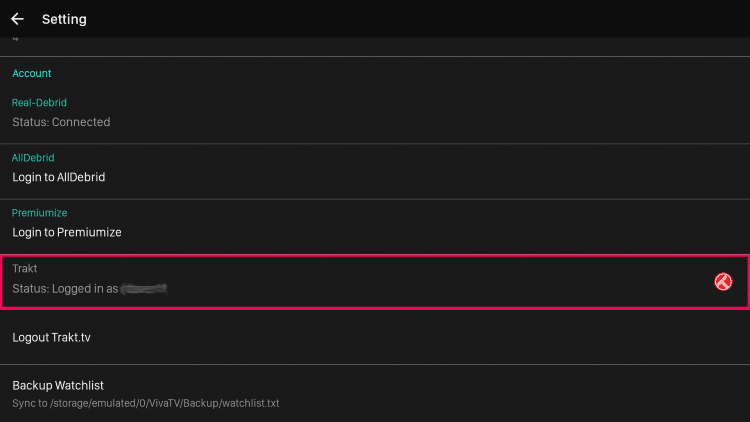Go back using the arrow icon
This screenshot has height=422, width=750.
pyautogui.click(x=17, y=19)
